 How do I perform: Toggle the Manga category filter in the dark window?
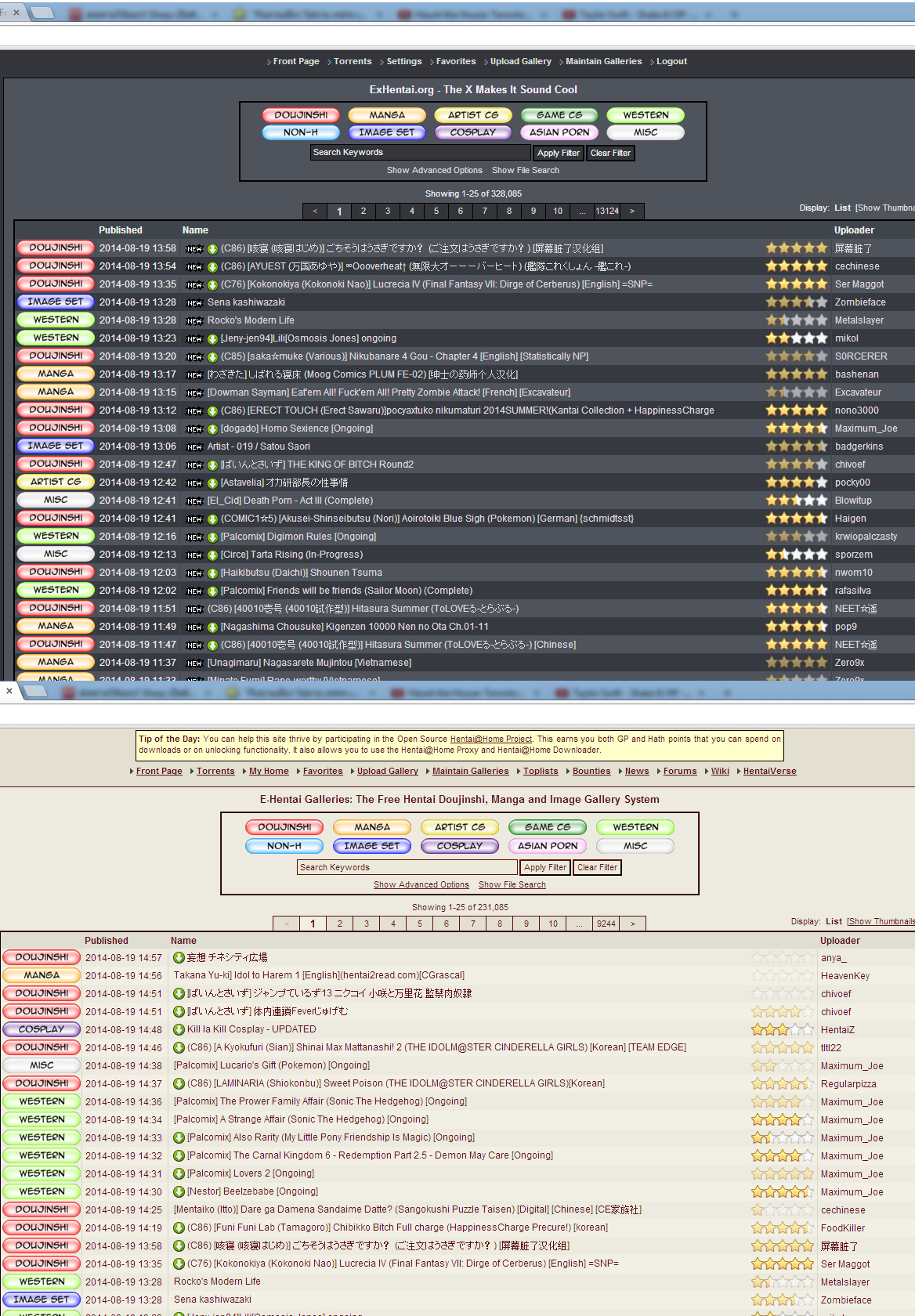(387, 115)
